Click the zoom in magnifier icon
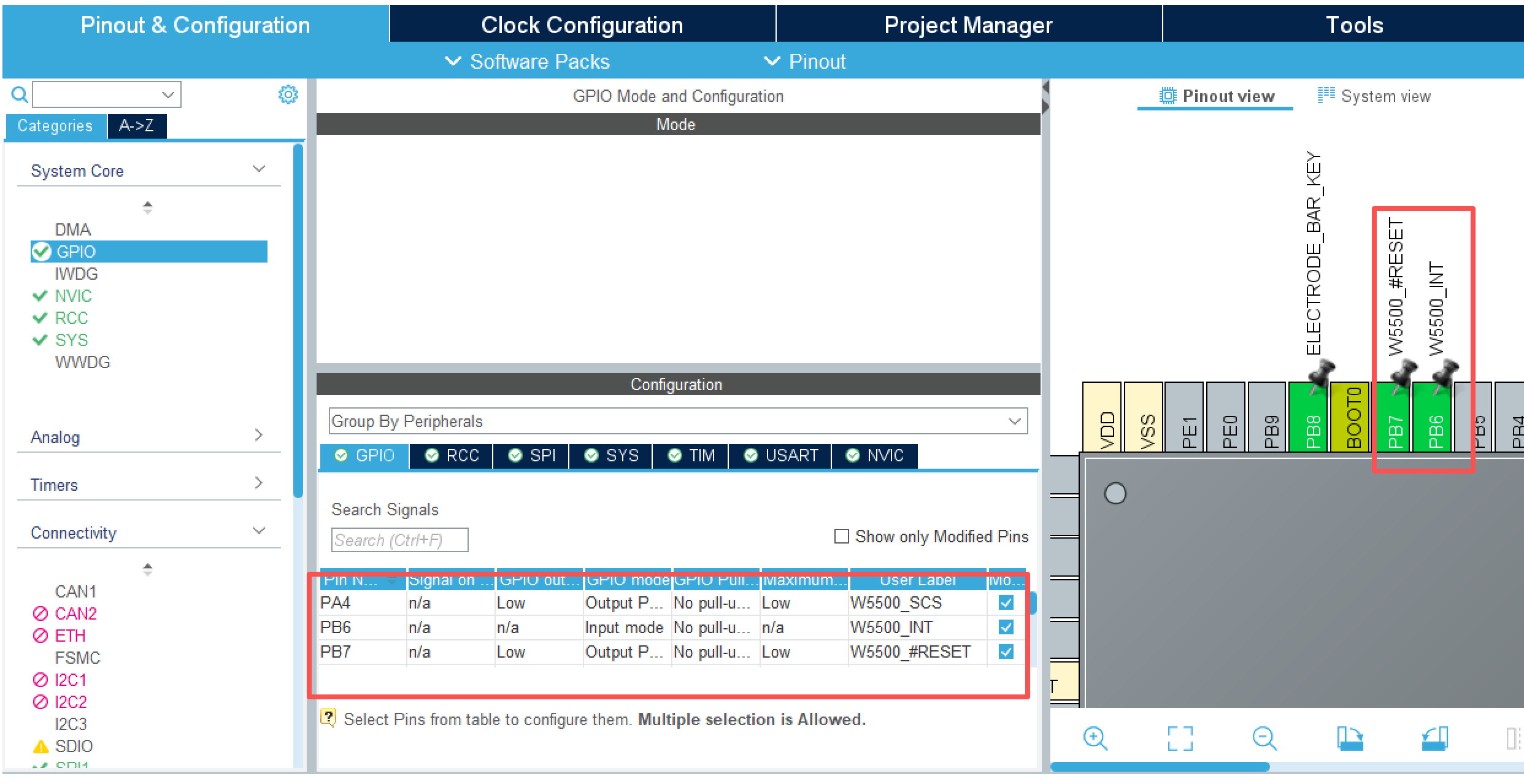Screen dimensions: 1524x784 pyautogui.click(x=1095, y=738)
